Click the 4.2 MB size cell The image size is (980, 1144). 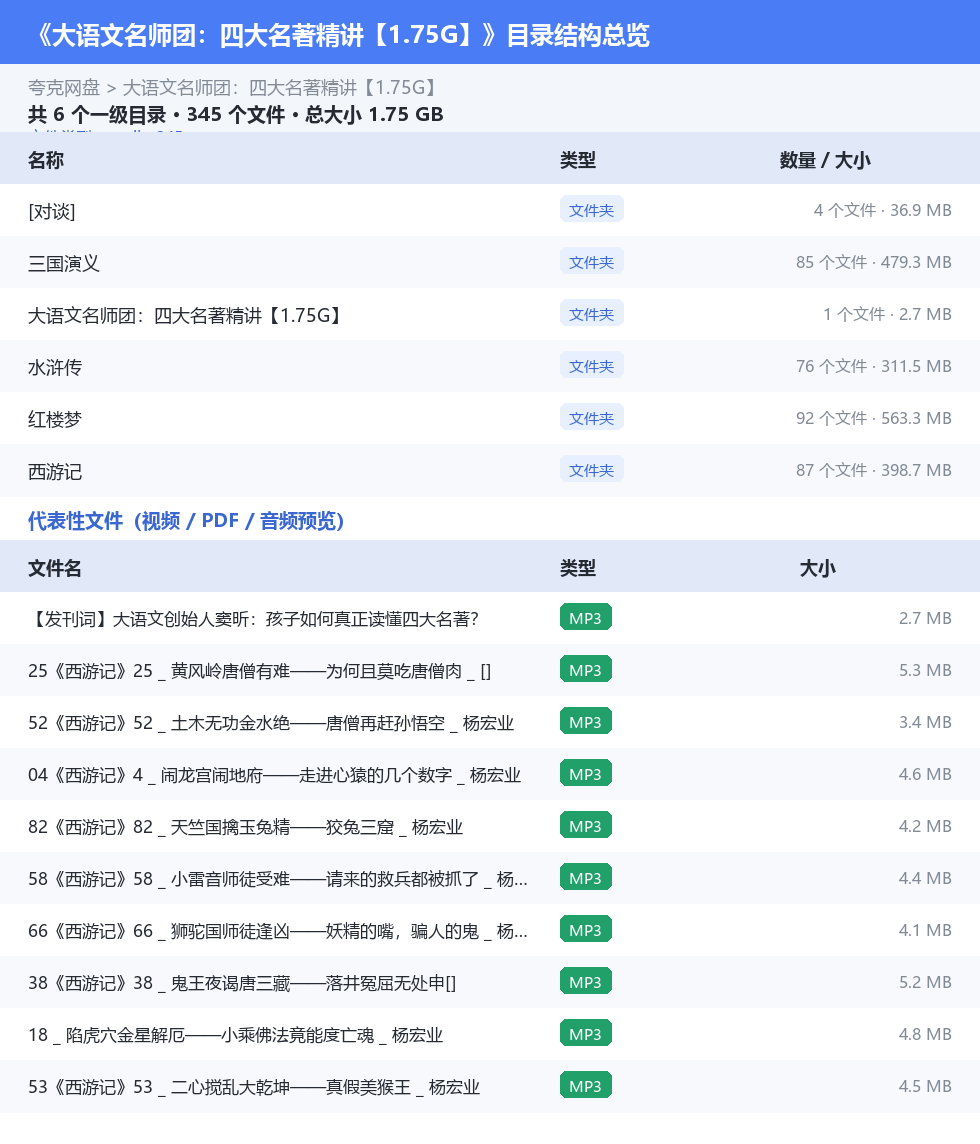coord(925,826)
